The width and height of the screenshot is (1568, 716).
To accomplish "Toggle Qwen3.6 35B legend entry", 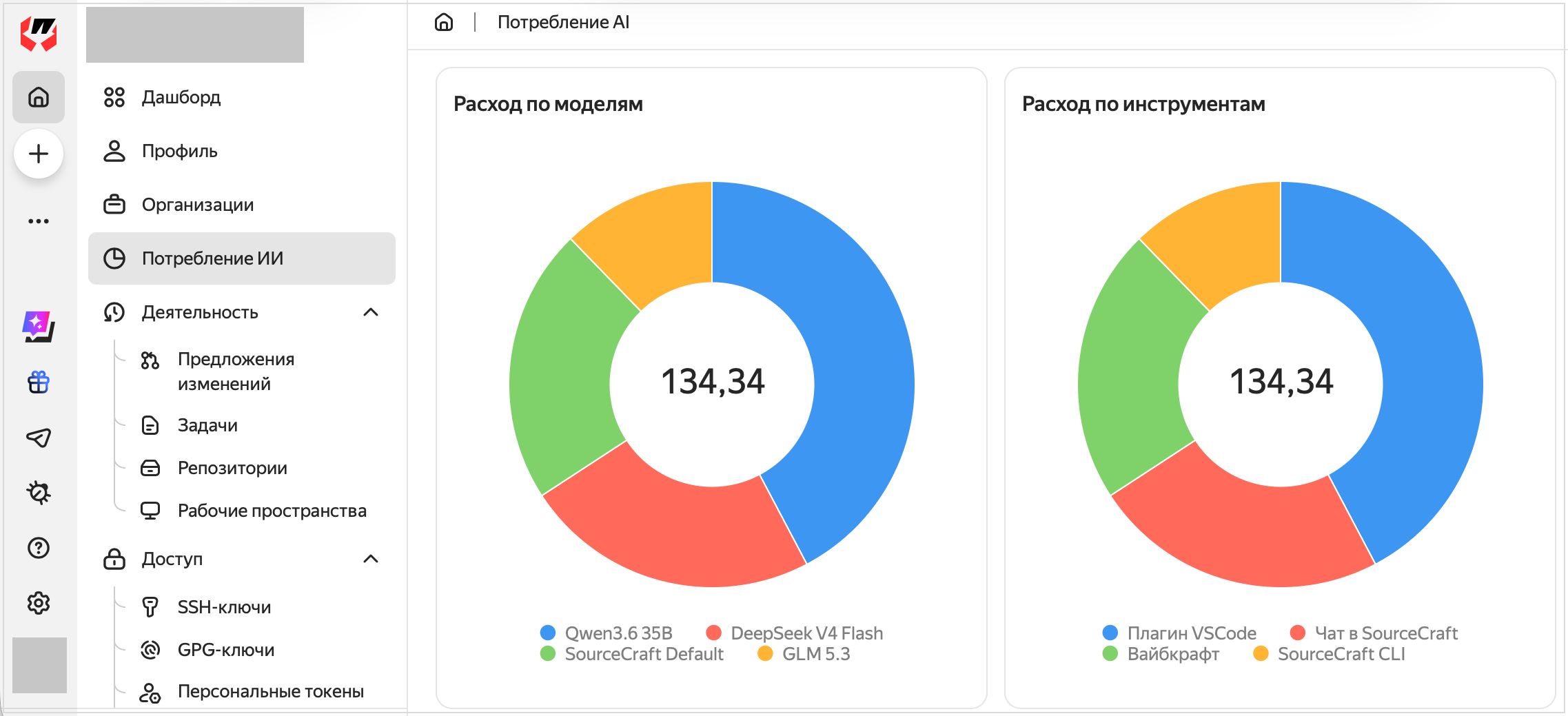I will [x=607, y=633].
